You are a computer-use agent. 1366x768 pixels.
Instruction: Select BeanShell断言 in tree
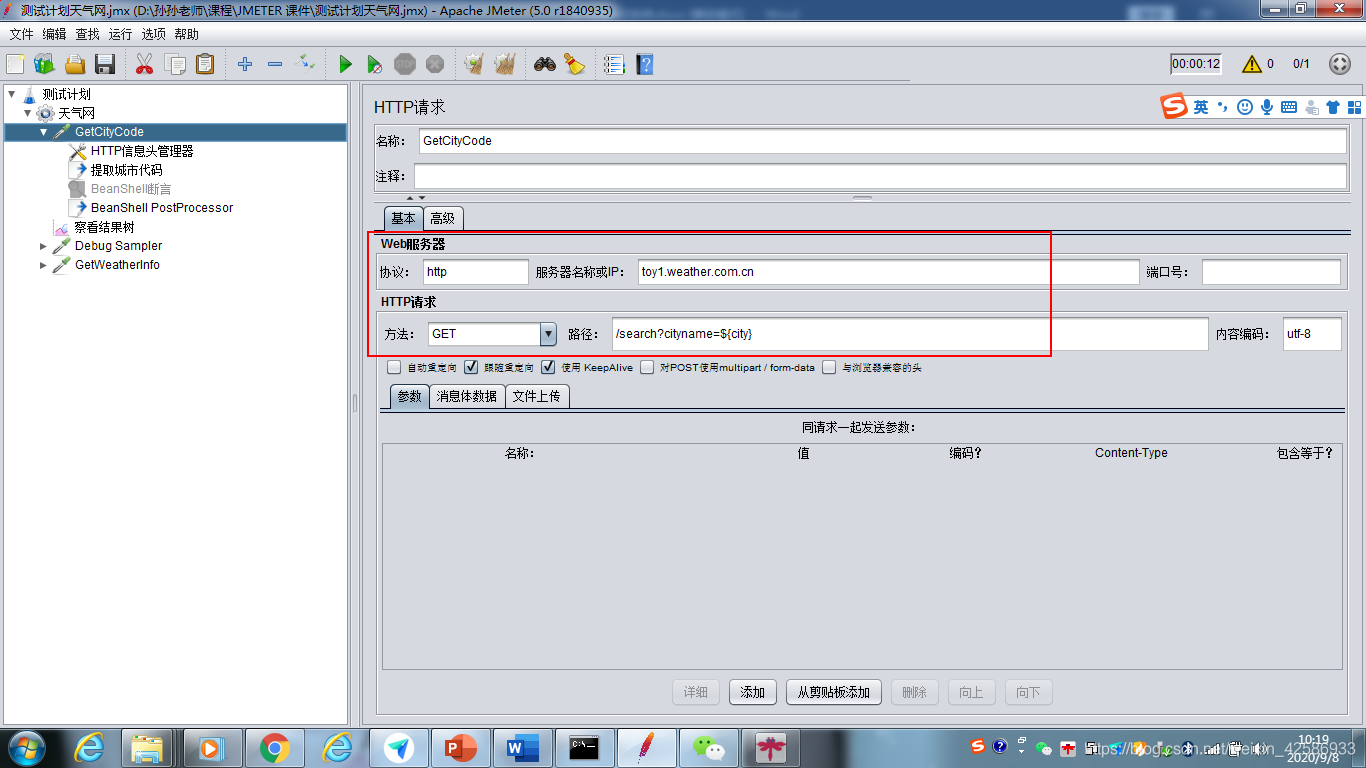coord(131,189)
